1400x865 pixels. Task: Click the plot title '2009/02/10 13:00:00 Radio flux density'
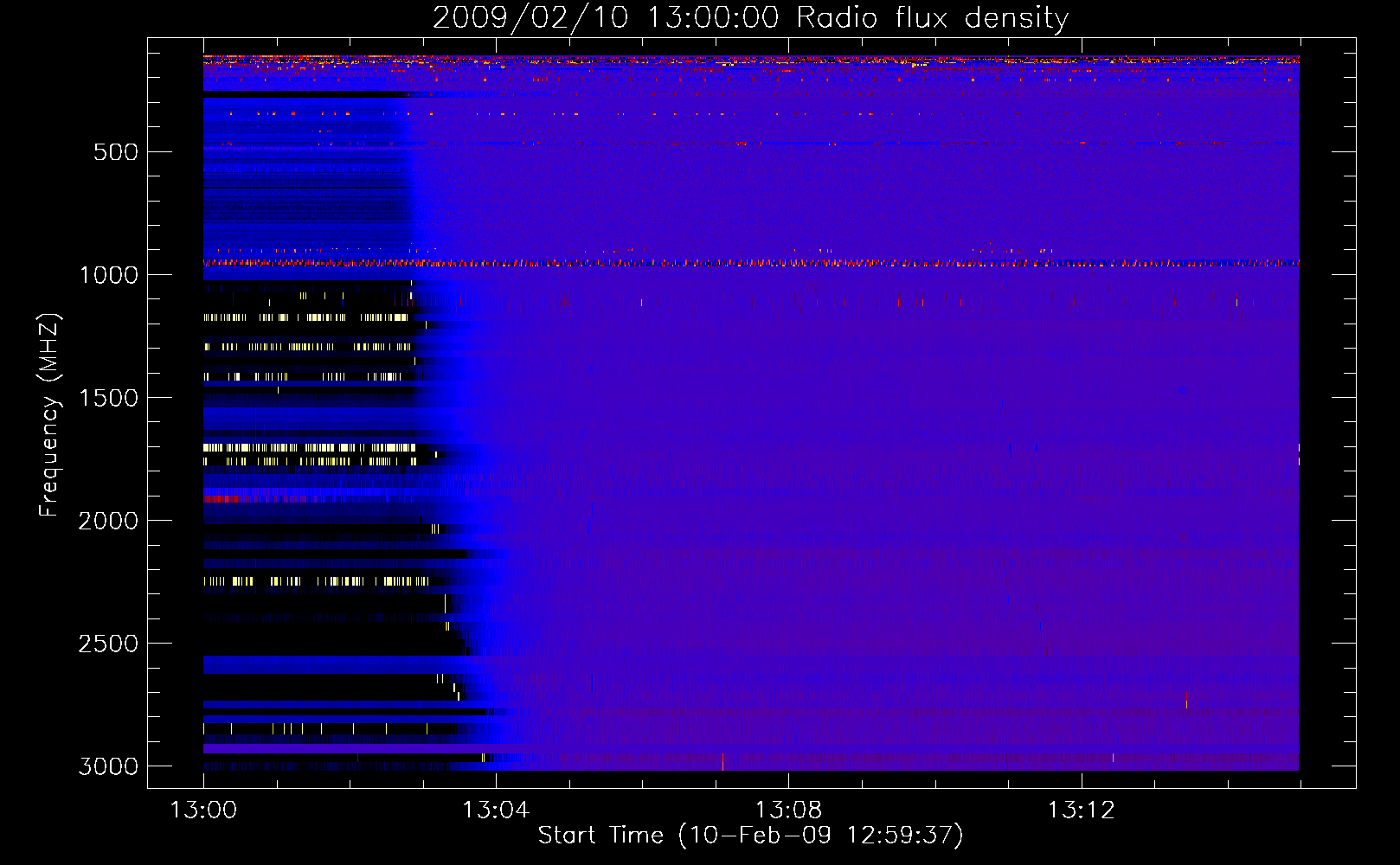750,17
